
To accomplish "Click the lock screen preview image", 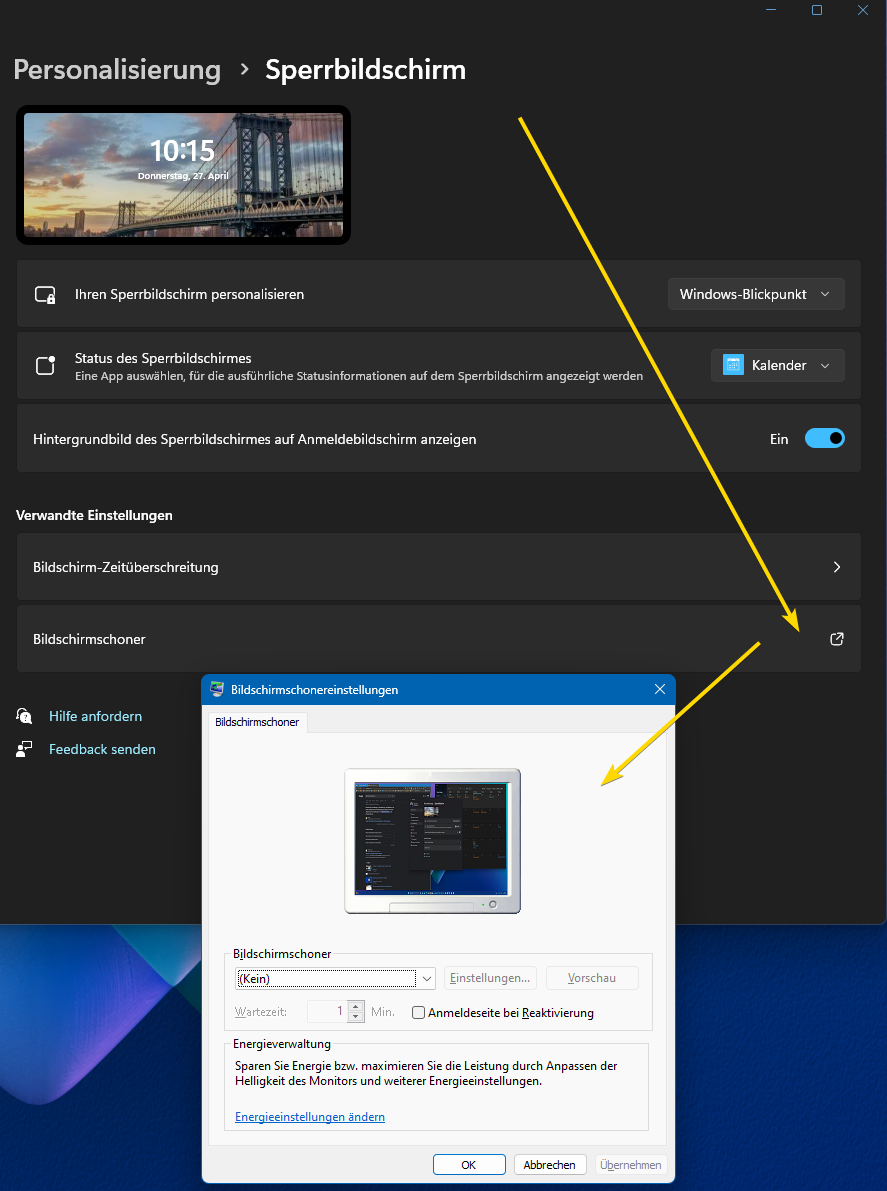I will coord(183,175).
